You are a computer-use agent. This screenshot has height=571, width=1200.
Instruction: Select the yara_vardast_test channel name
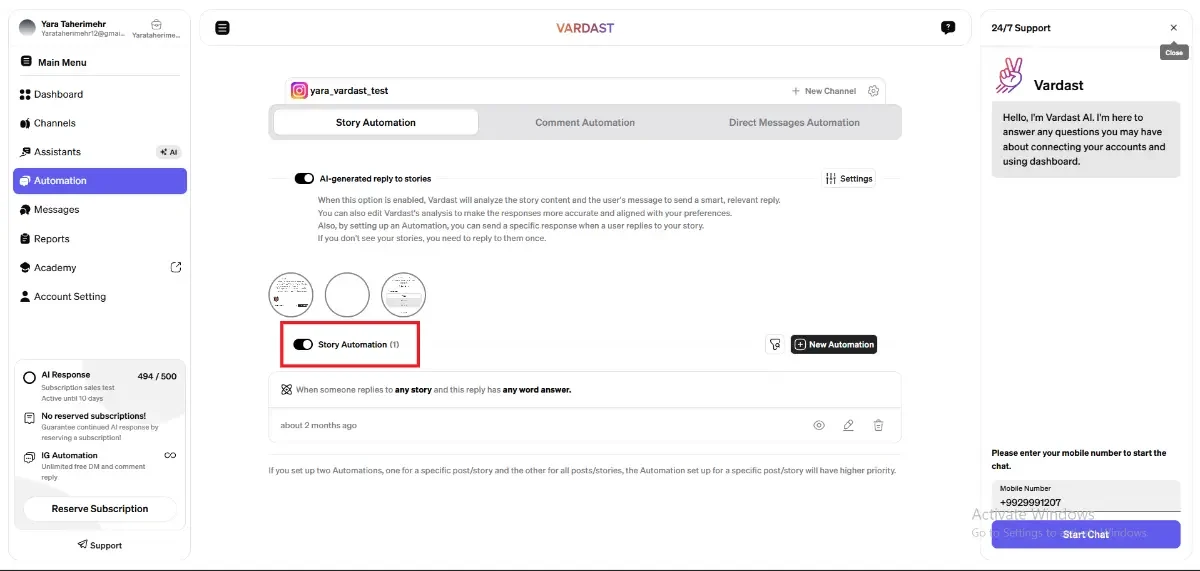point(349,90)
